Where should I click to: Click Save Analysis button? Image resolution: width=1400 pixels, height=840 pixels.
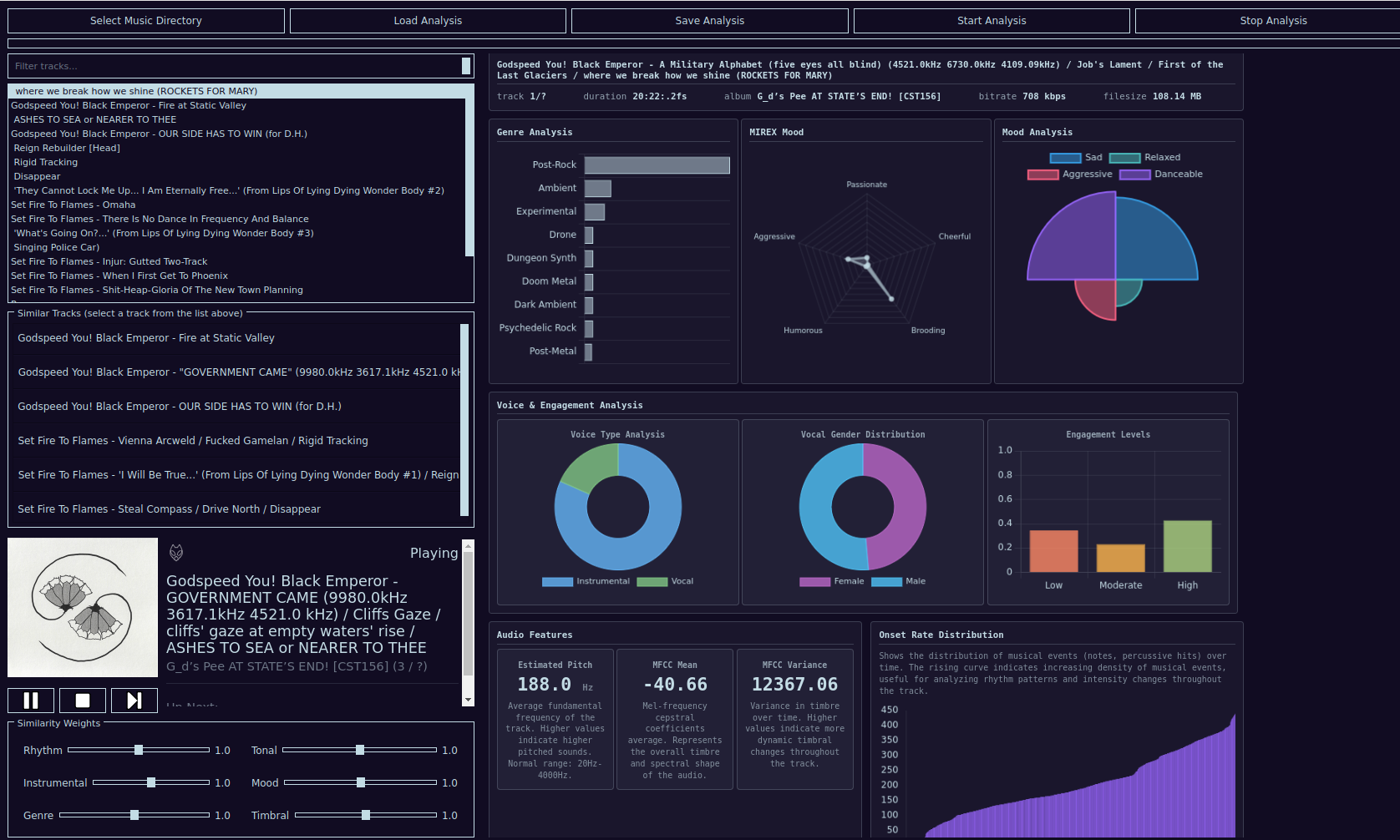710,21
